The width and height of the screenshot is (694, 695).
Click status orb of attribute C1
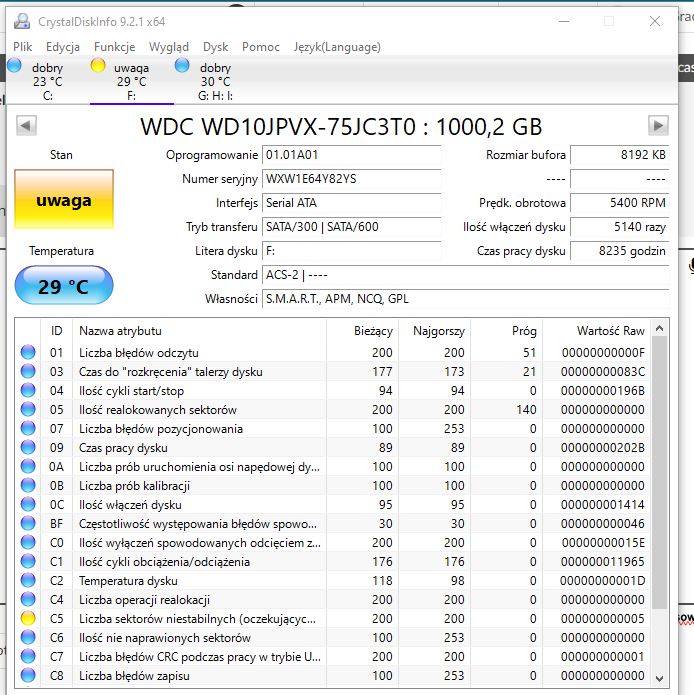coord(28,561)
